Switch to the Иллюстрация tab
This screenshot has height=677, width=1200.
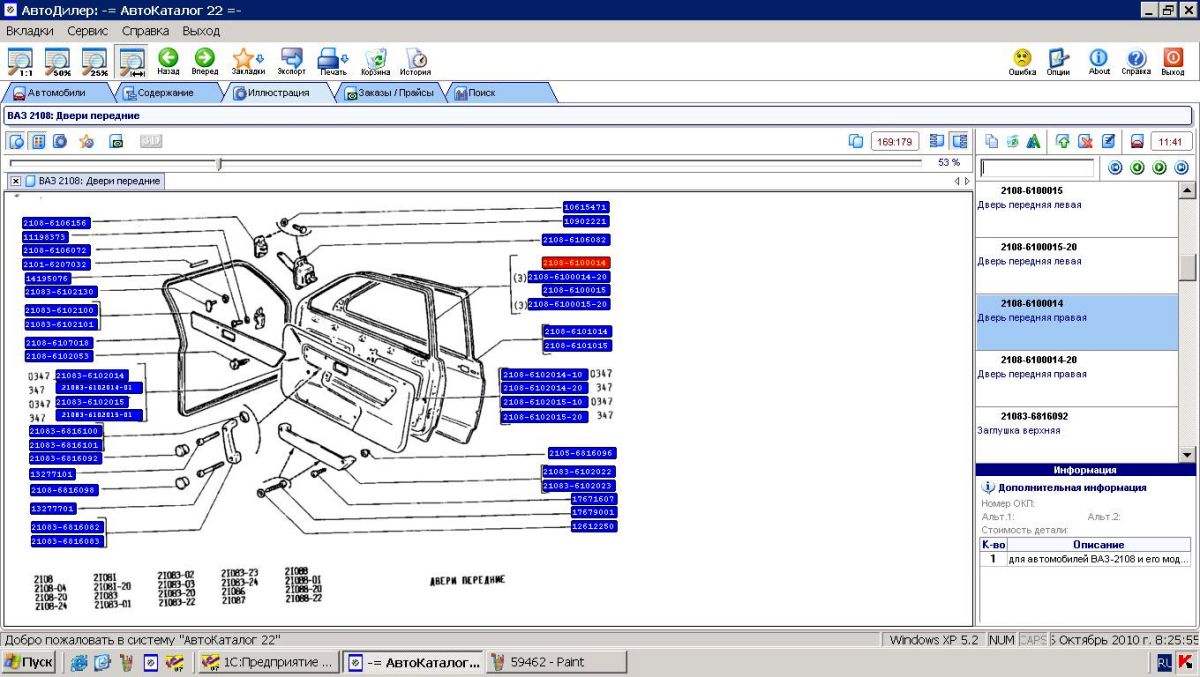coord(277,92)
